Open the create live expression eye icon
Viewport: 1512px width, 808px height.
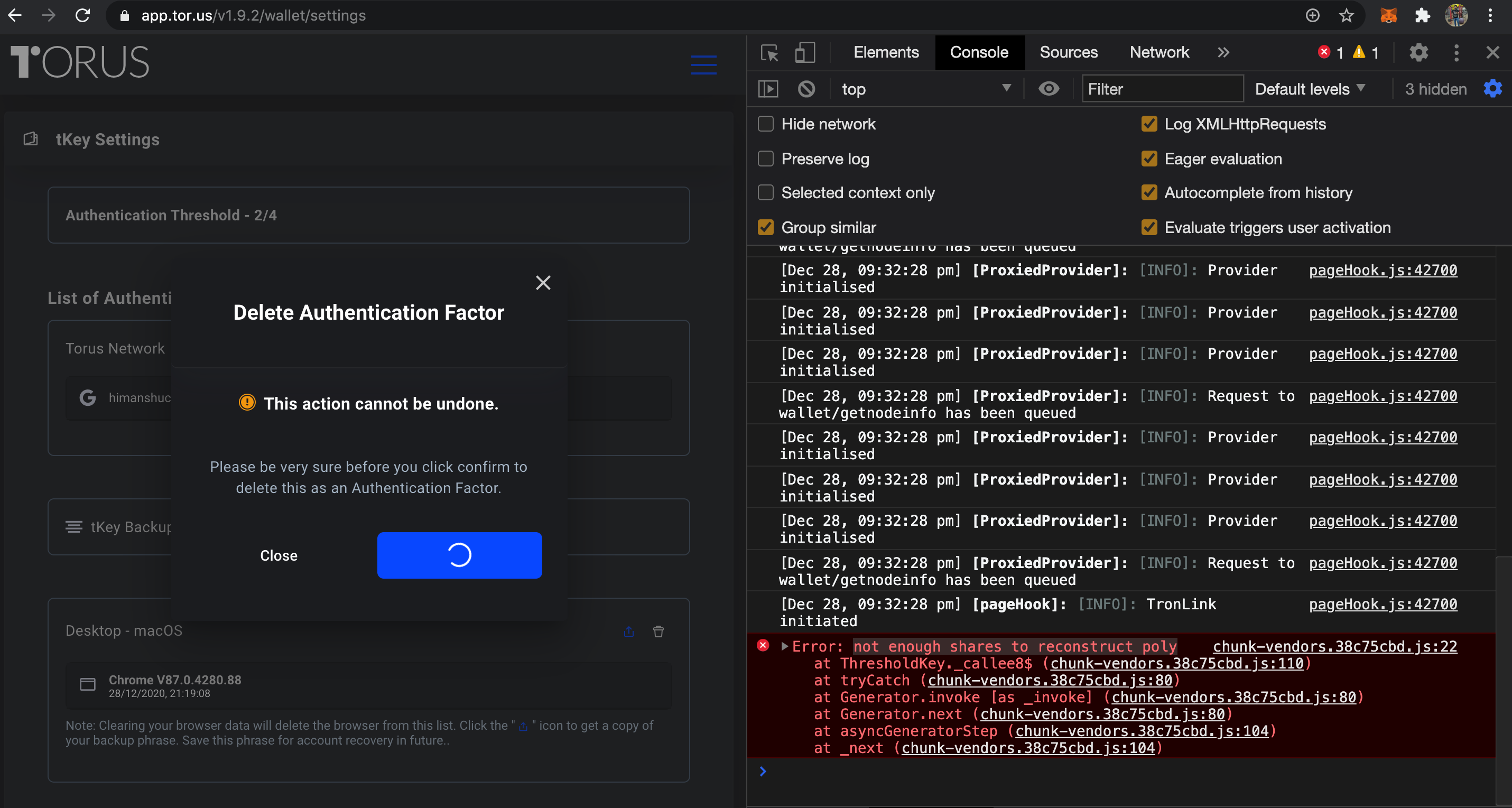point(1050,89)
